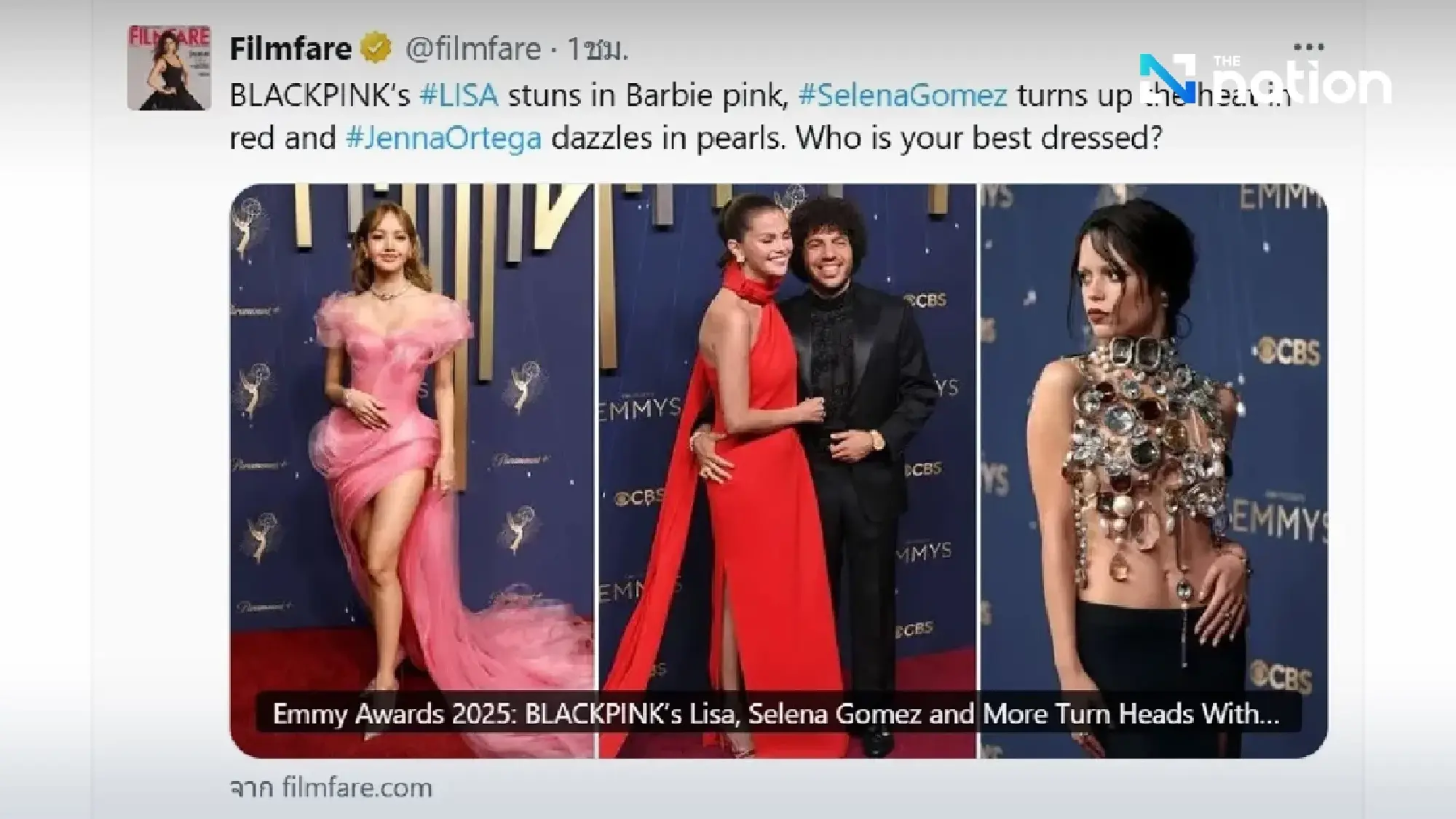
Task: Open the red halter dress couple photo
Action: [x=787, y=437]
